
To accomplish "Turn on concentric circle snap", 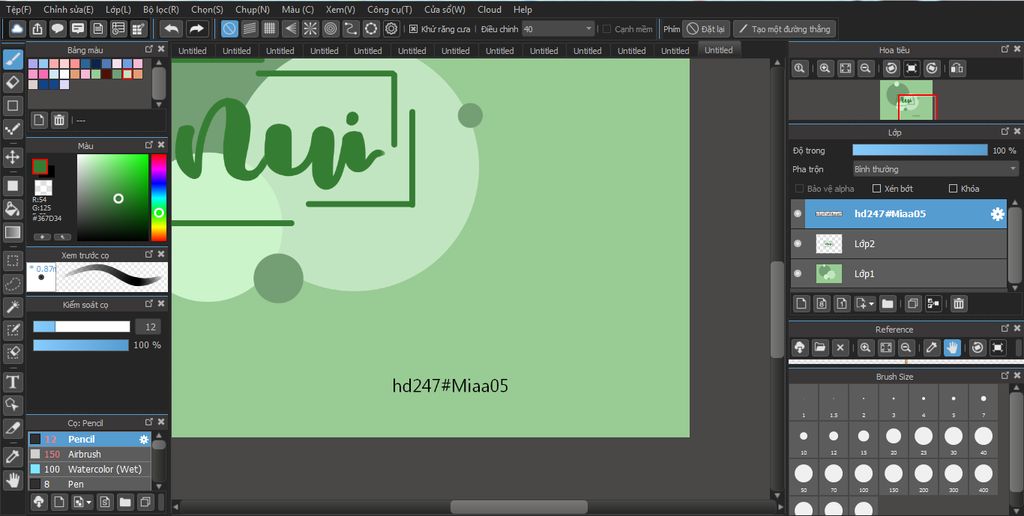I will [x=331, y=29].
